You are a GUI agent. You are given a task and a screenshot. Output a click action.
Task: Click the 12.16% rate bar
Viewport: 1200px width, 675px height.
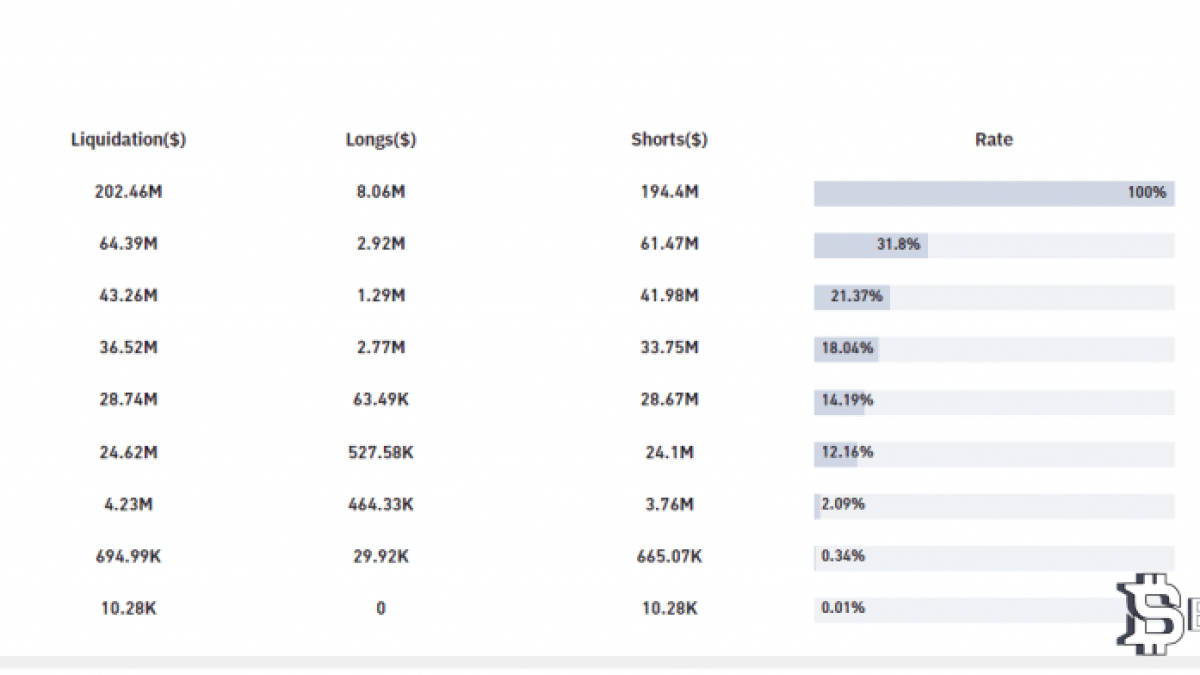[994, 453]
